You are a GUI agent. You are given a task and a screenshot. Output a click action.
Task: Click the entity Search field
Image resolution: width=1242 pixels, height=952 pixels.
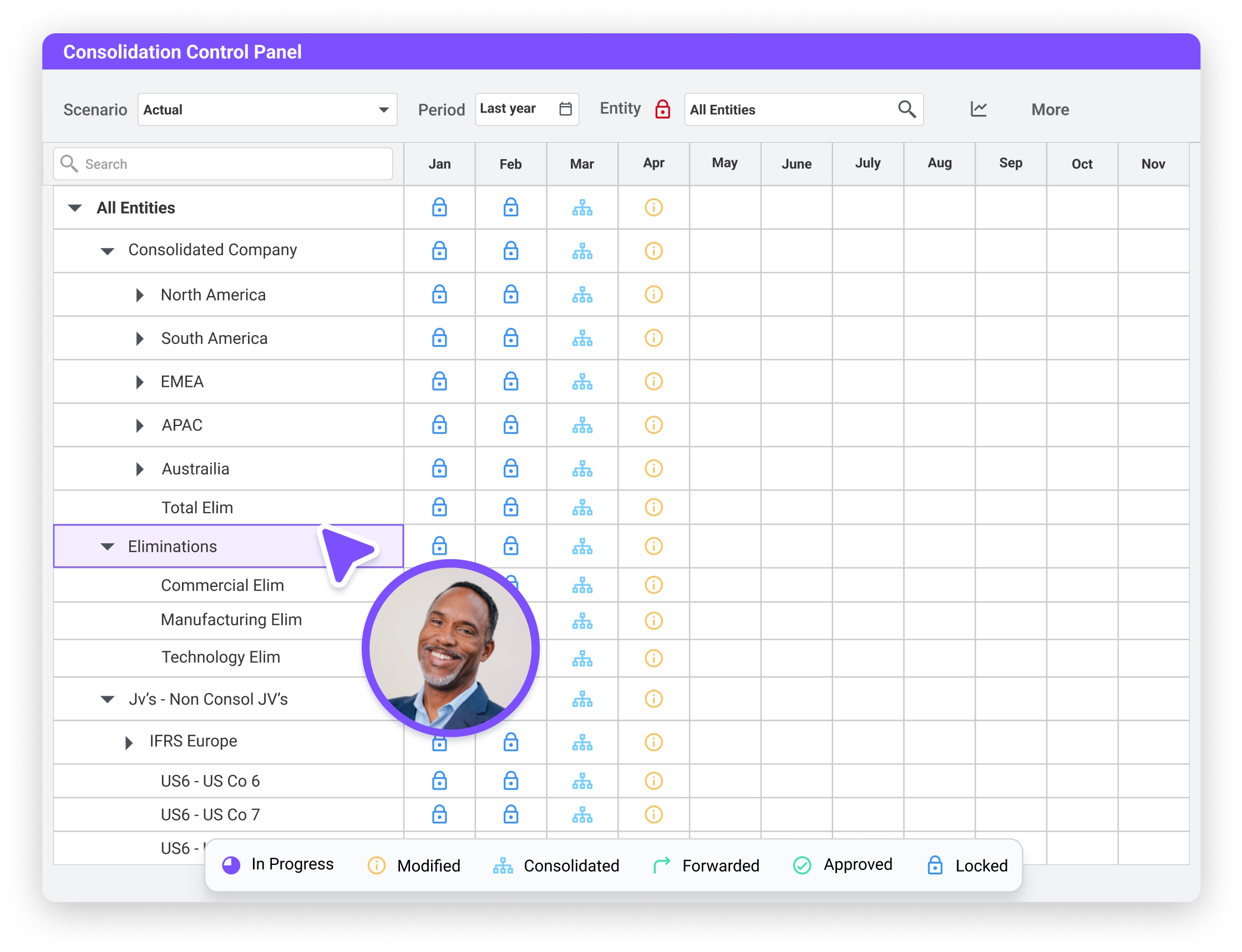(222, 164)
